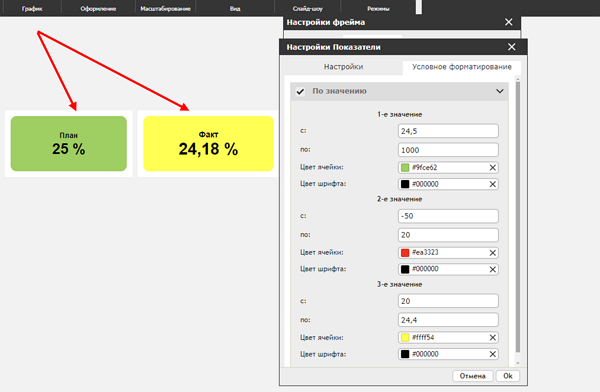Pick the 3rd value font color swatch

click(405, 354)
